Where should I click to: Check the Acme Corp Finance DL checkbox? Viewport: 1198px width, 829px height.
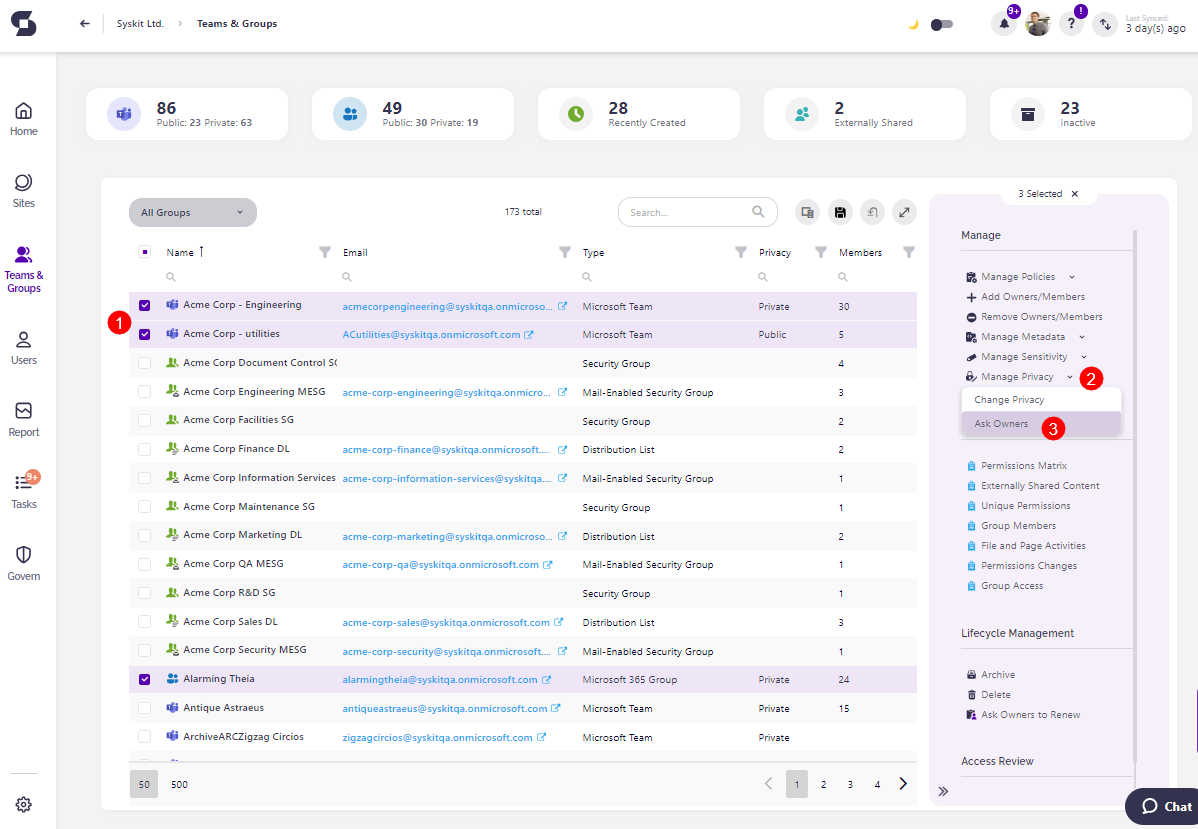point(145,450)
